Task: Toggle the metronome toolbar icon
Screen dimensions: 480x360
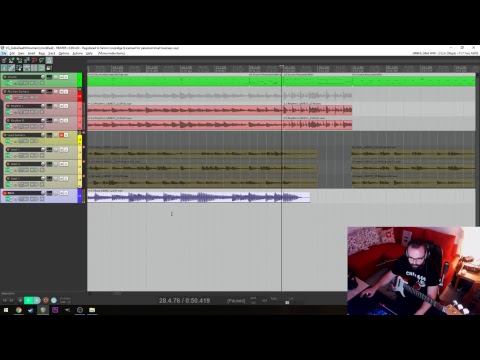Action: point(49,60)
